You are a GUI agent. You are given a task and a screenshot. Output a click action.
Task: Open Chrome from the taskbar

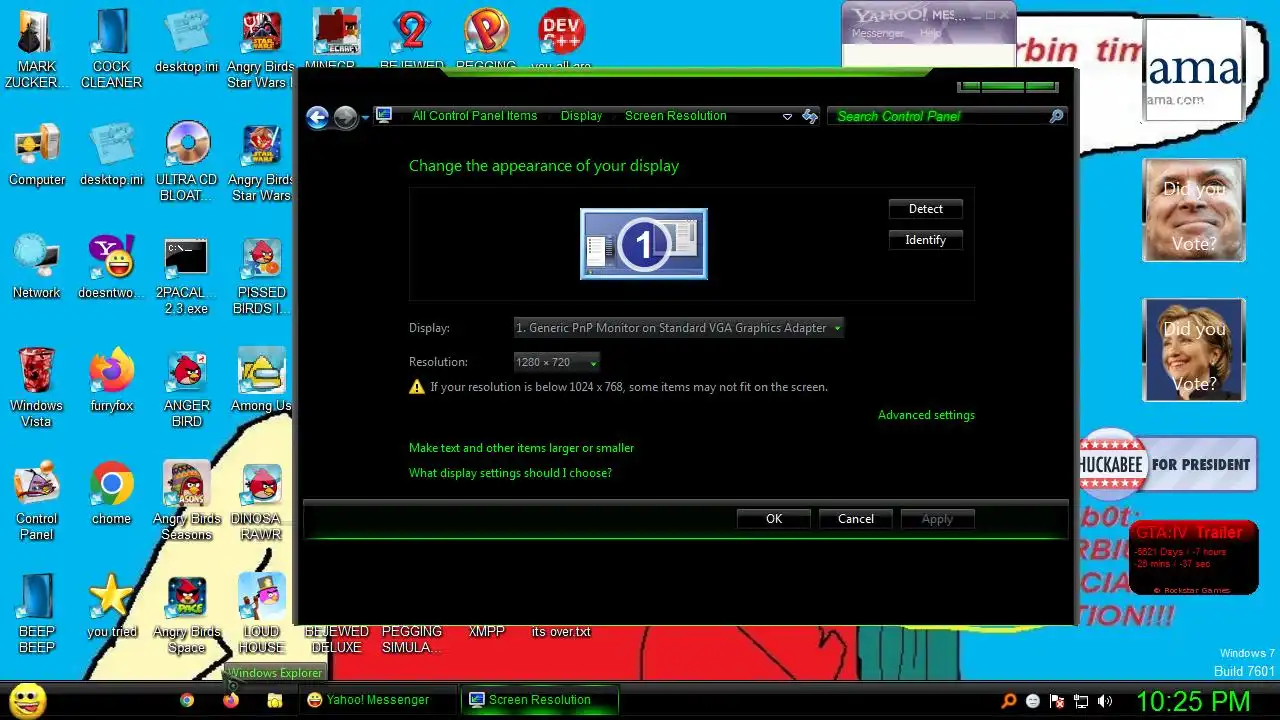click(187, 700)
